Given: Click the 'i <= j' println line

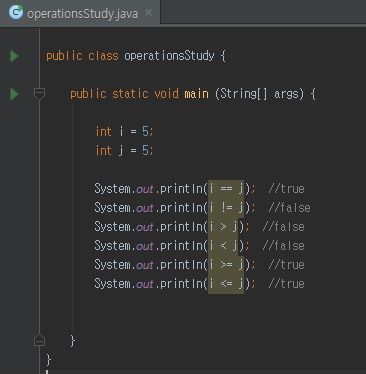Looking at the screenshot, I should [x=199, y=284].
